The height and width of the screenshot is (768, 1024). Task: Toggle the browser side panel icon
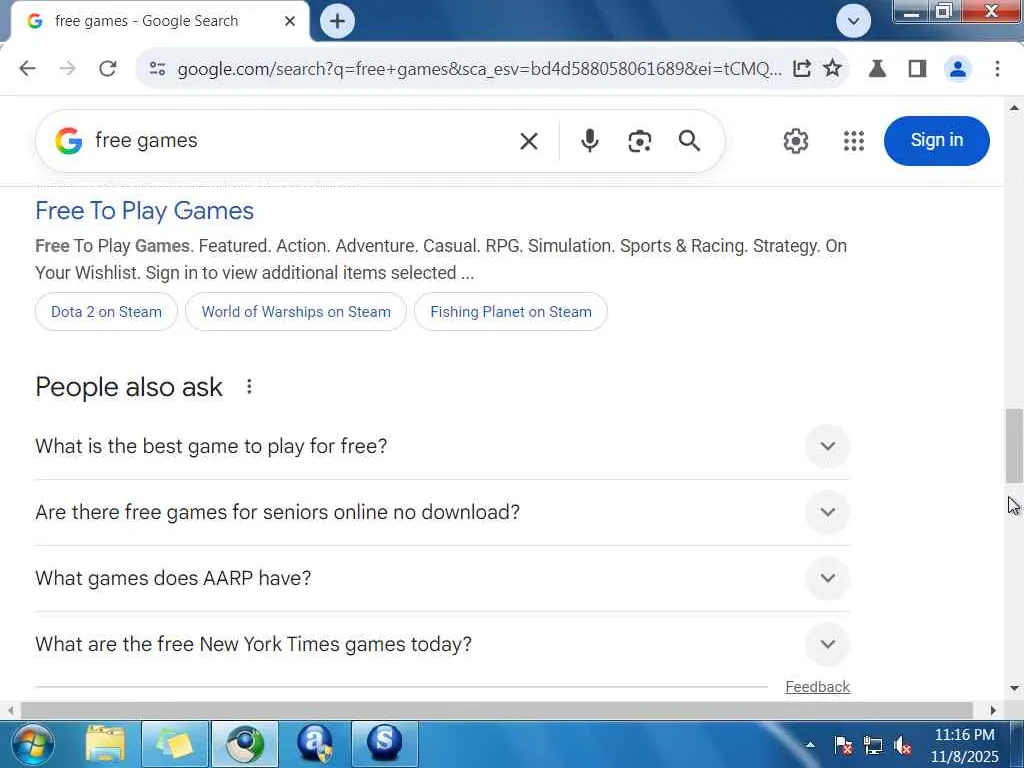[x=917, y=69]
